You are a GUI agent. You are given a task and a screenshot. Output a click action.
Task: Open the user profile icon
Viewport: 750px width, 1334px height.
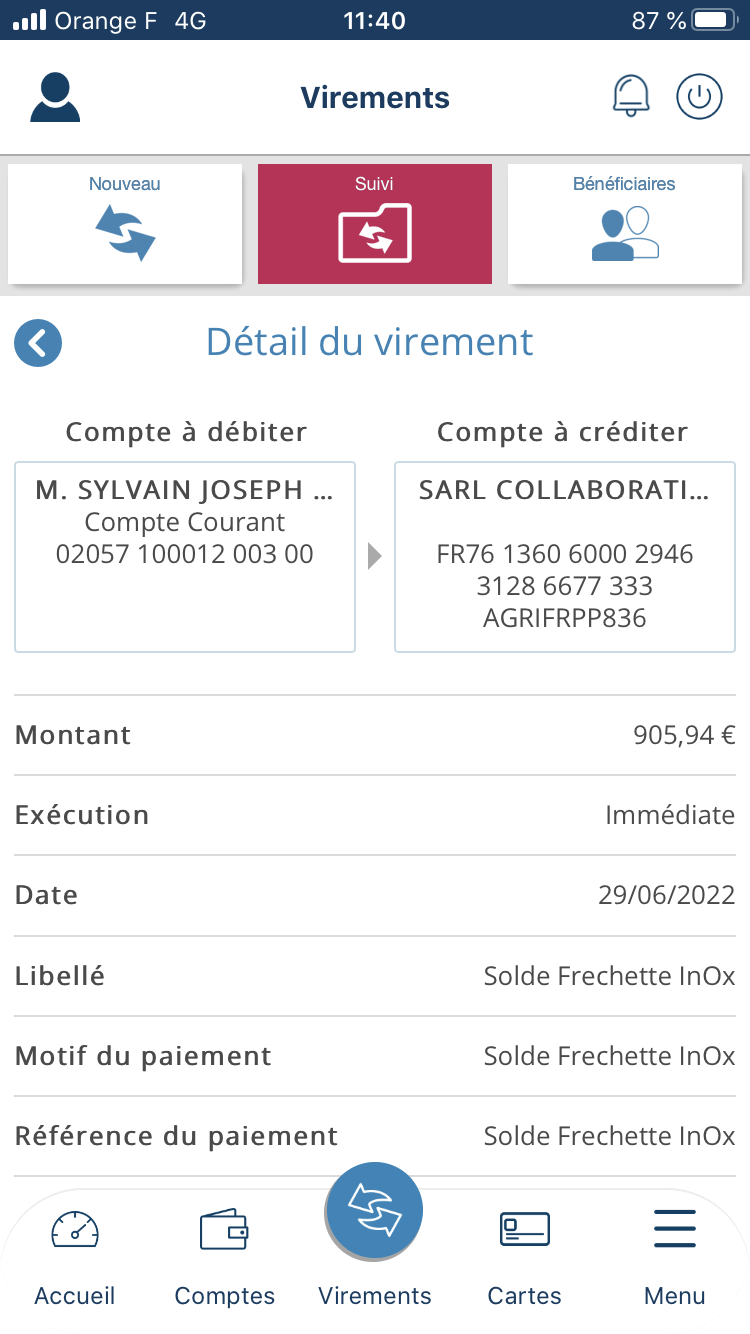(55, 98)
